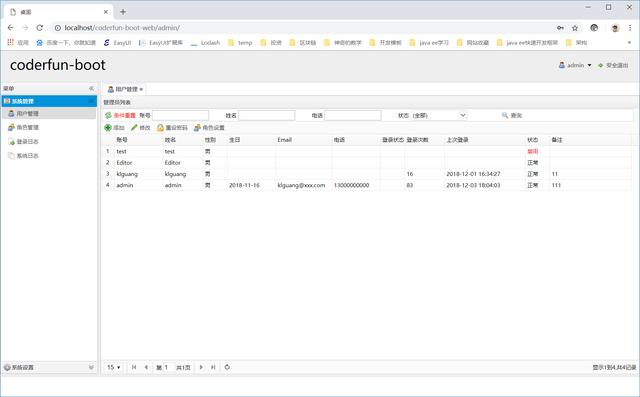Click the birthday 2018-11-16 cell

pos(244,185)
